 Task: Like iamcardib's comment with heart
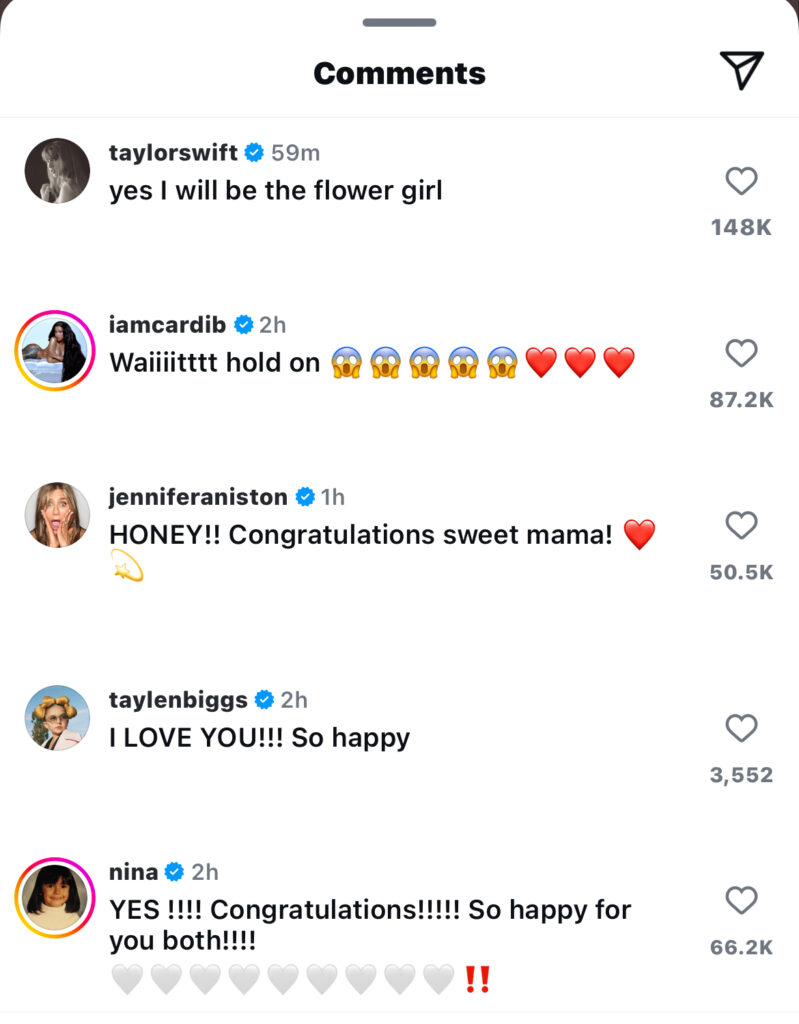741,353
